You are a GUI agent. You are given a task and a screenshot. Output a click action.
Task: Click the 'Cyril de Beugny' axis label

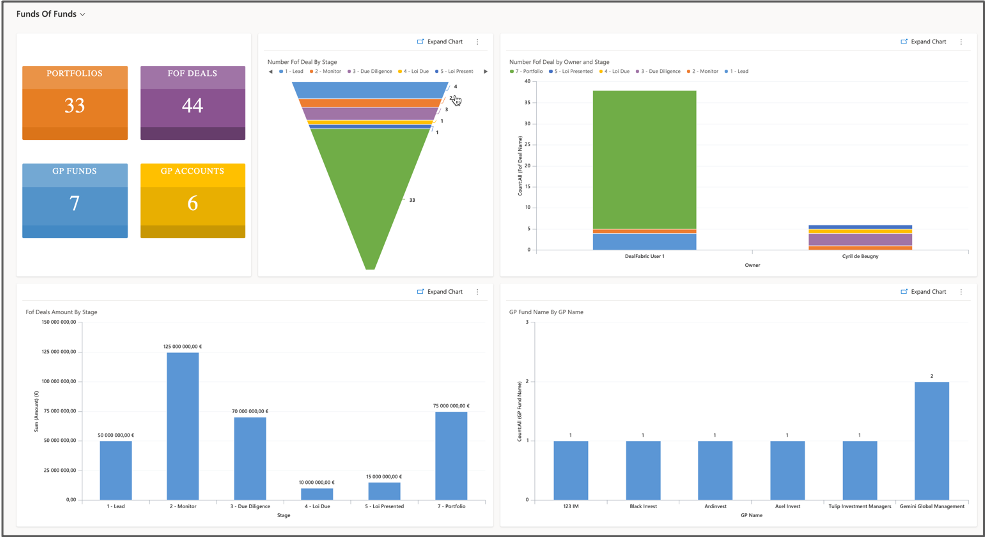(x=860, y=256)
